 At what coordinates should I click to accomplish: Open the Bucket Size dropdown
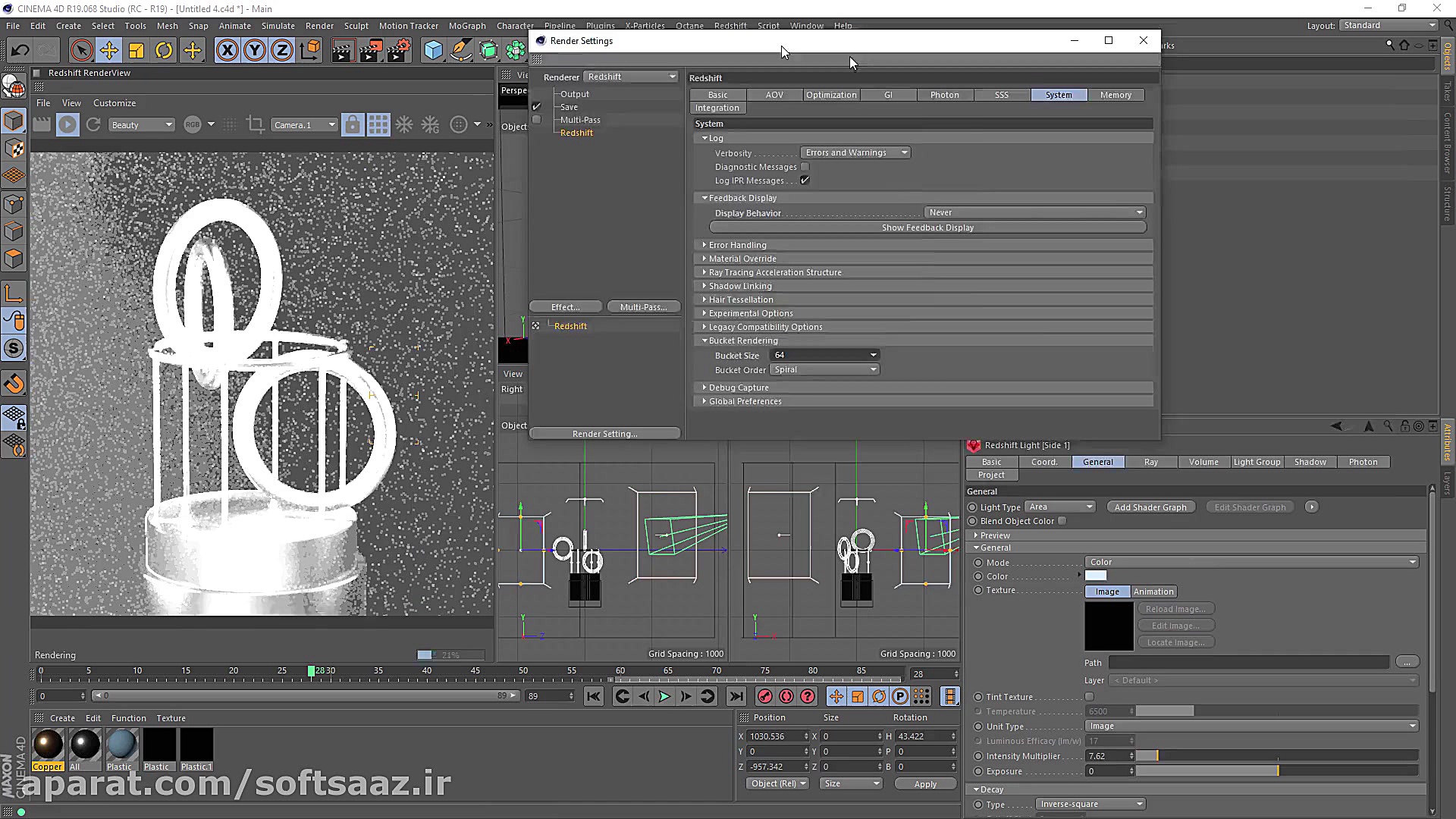(825, 355)
